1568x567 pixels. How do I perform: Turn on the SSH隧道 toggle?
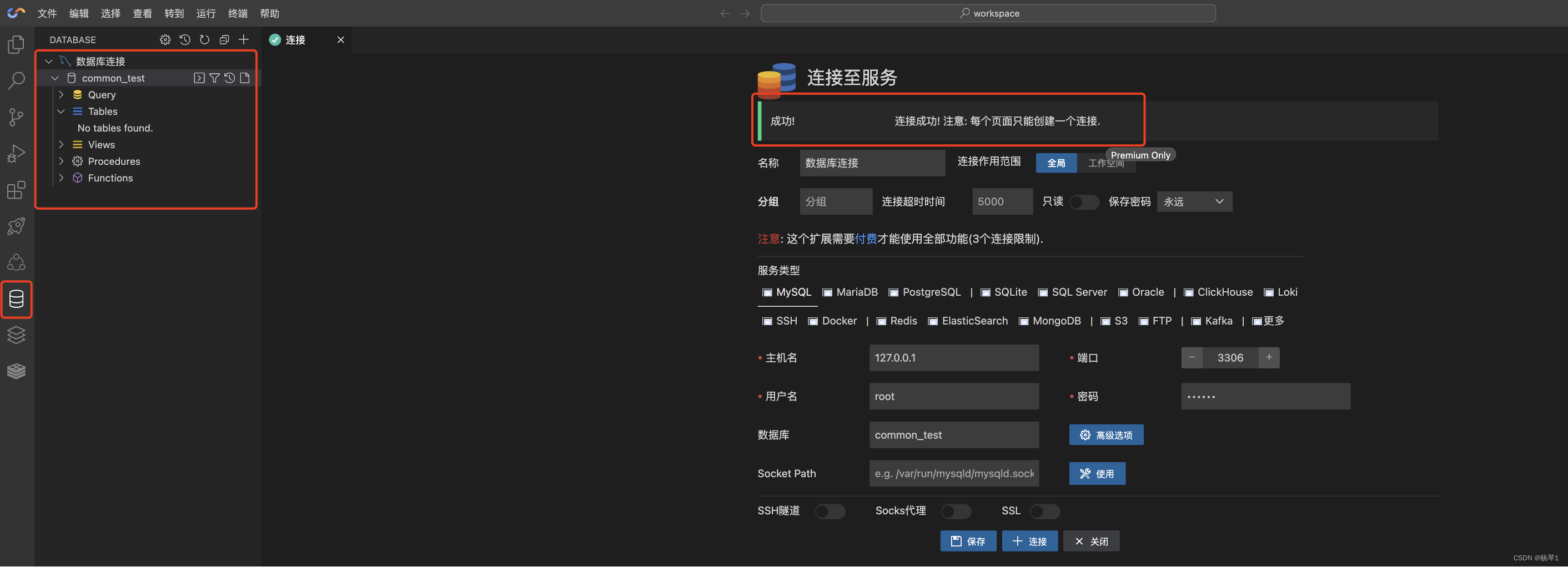(830, 511)
